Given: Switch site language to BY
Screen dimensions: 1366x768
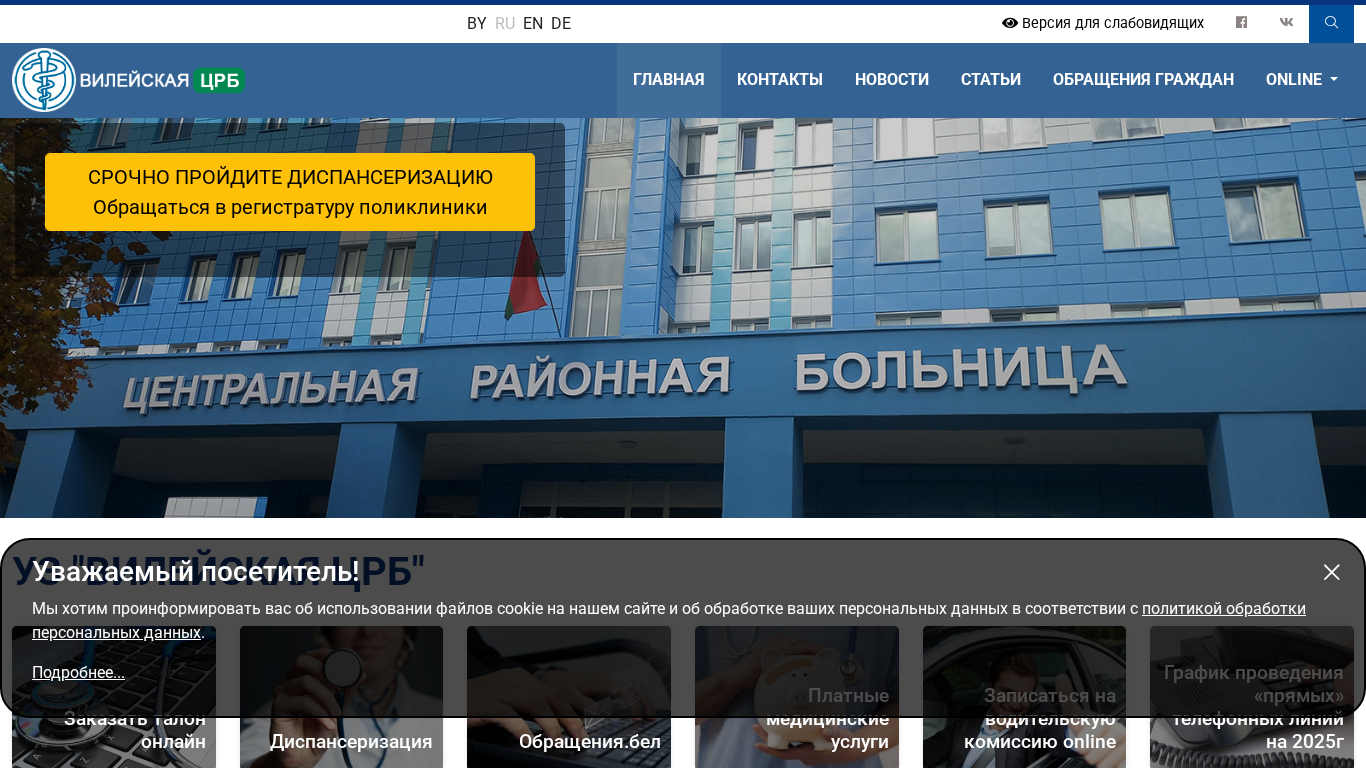Looking at the screenshot, I should tap(477, 23).
